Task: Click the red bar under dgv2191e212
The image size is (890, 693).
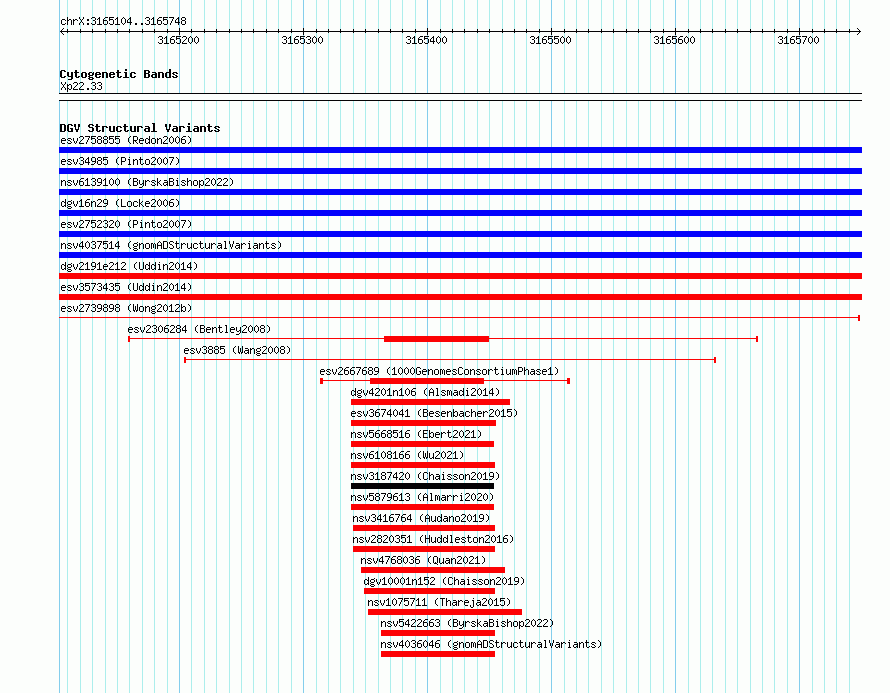Action: click(460, 276)
